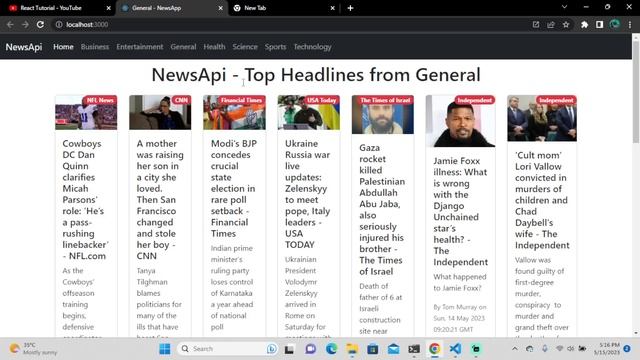Click 'What happened to Jamie Foxx?' description
640x360 pixels.
(x=460, y=282)
